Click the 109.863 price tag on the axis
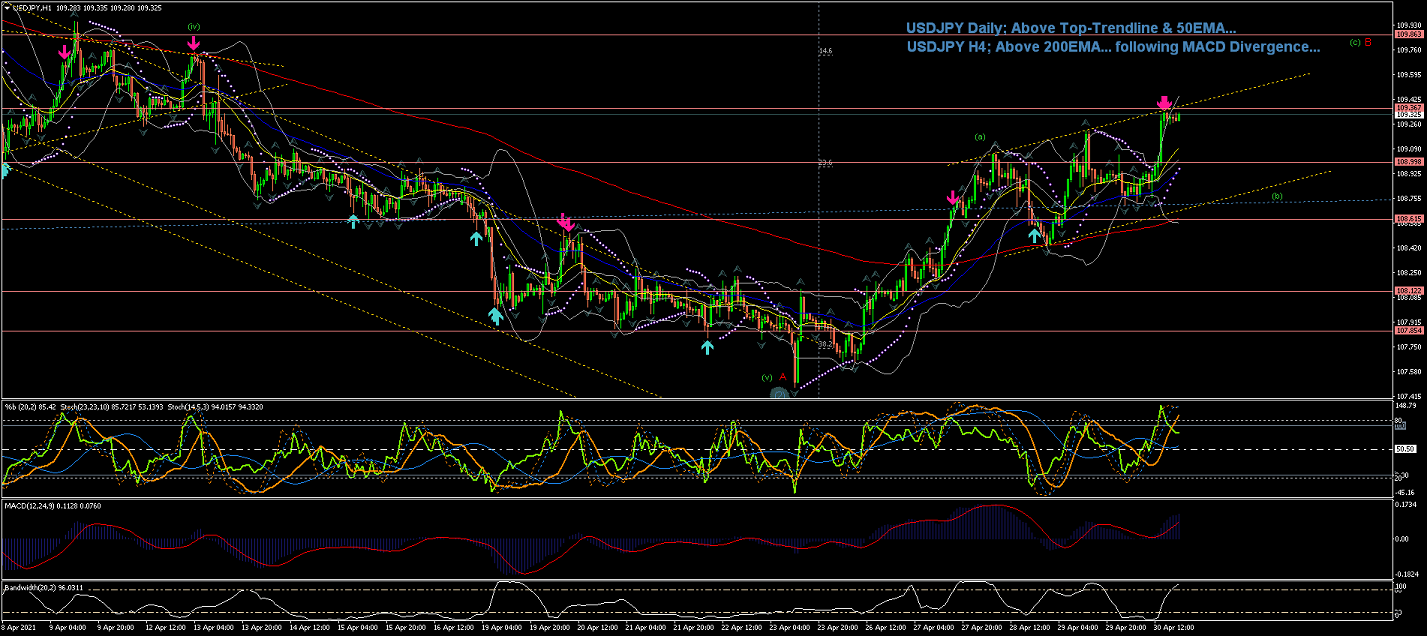This screenshot has width=1427, height=636. coord(1409,35)
